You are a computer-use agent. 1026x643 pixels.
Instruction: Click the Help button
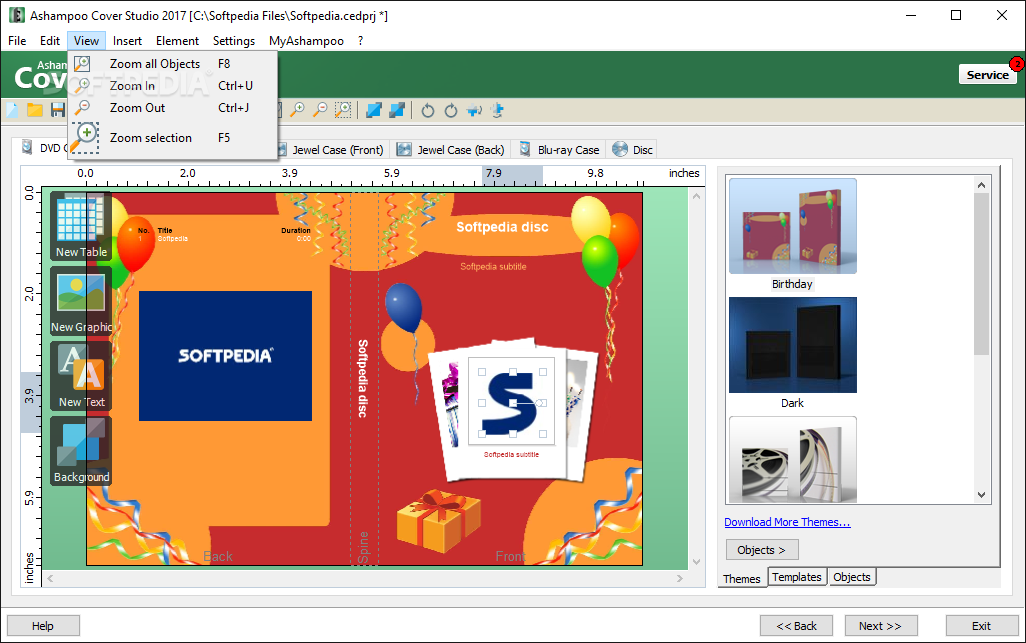43,626
